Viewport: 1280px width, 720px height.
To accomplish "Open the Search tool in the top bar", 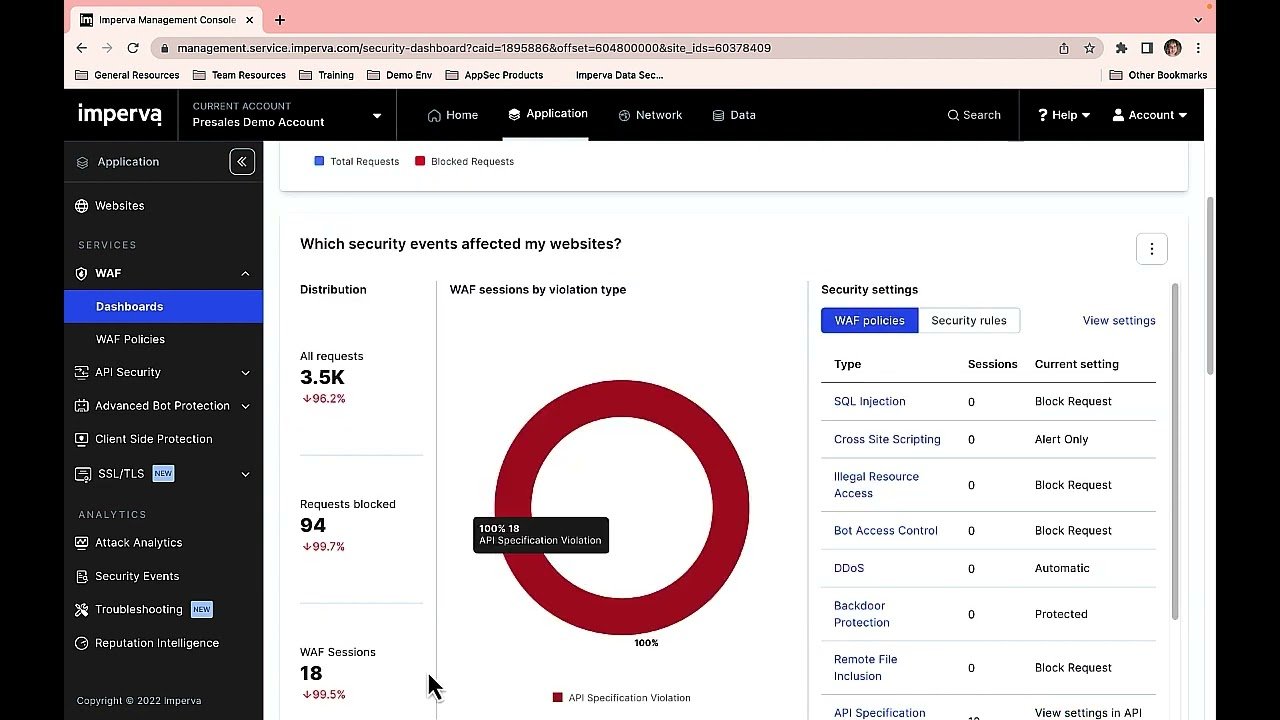I will (974, 115).
